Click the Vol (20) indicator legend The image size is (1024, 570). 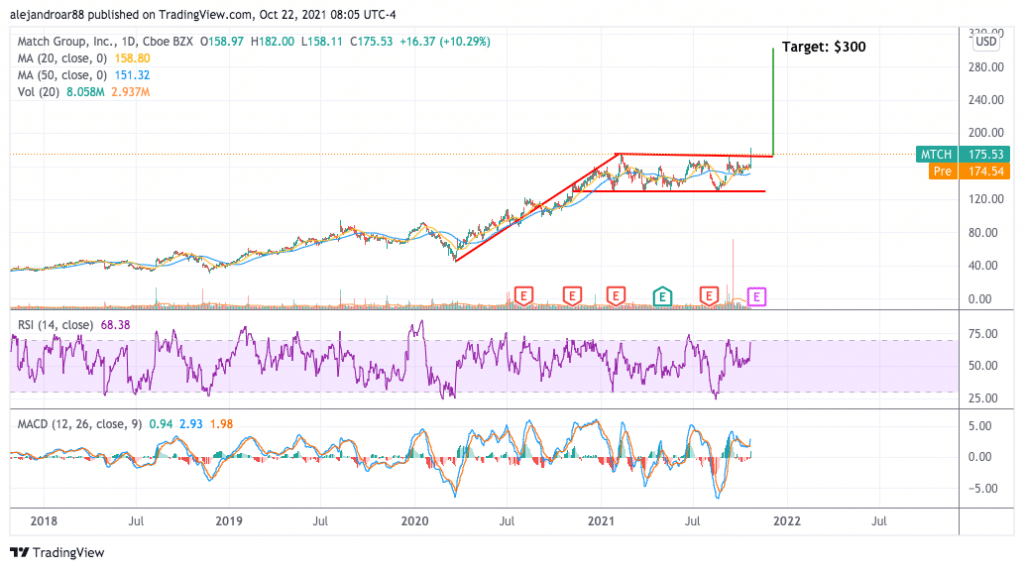point(39,92)
